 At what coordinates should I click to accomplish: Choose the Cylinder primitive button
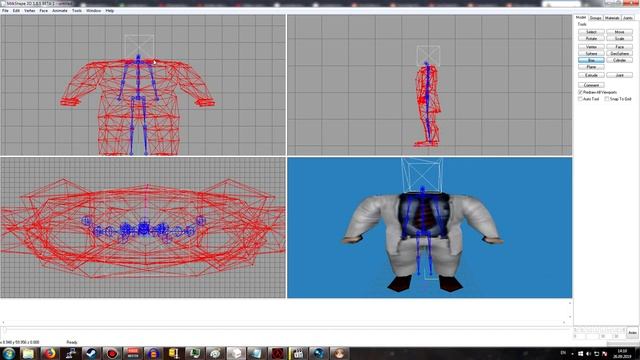pos(619,60)
